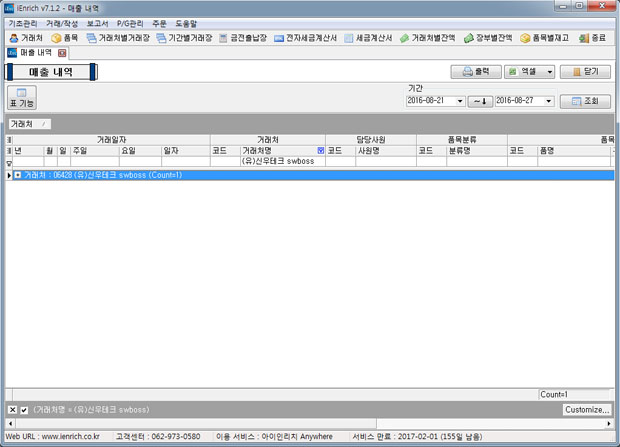
Task: Open the 보고서 menu
Action: pyautogui.click(x=97, y=23)
